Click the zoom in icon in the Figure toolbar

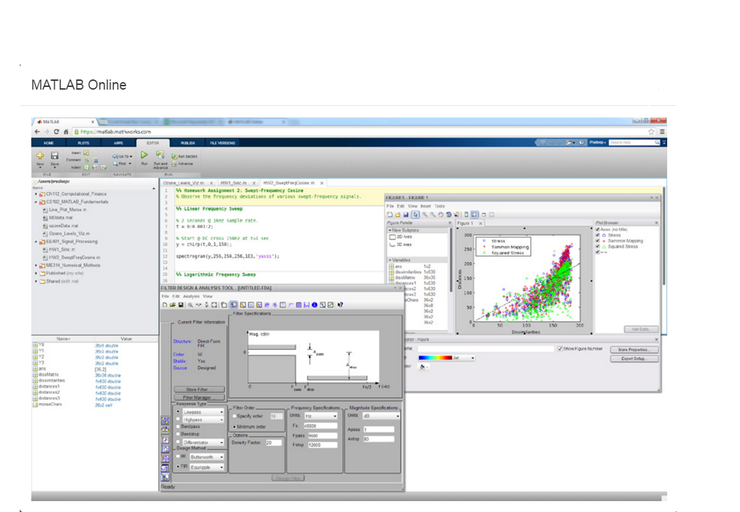[x=424, y=215]
